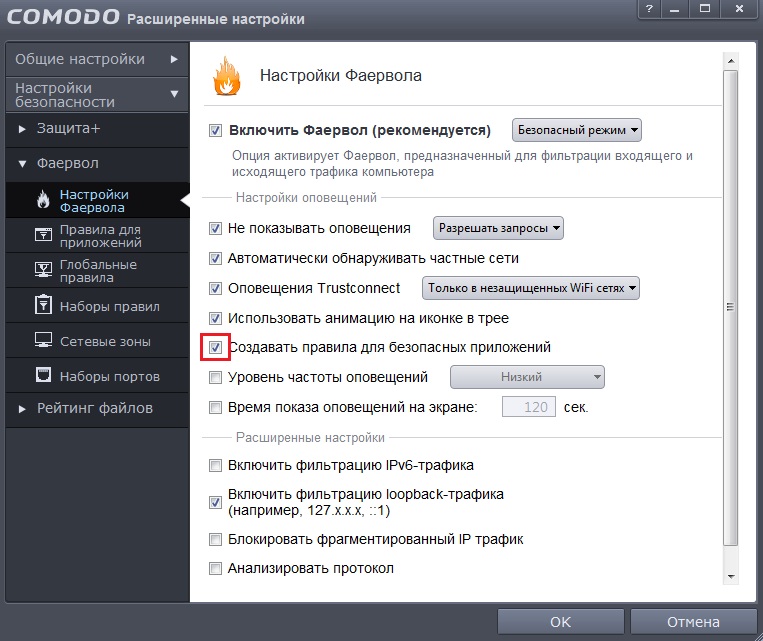This screenshot has height=641, width=763.
Task: Open Правила для приложений page
Action: coord(97,235)
